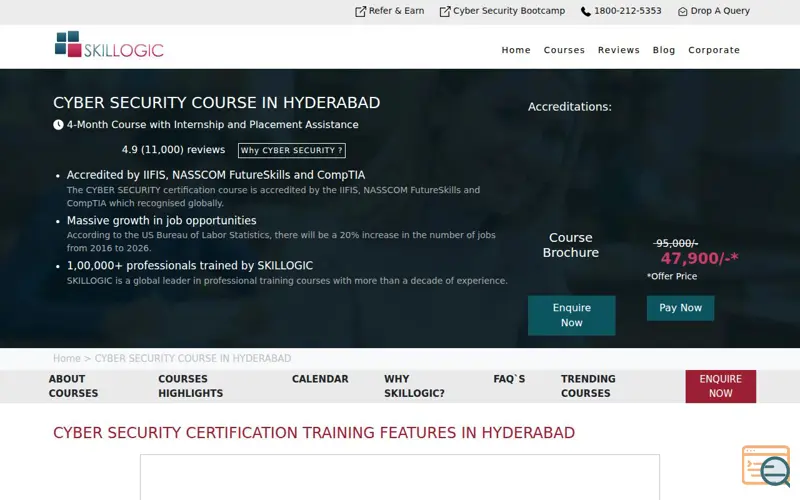
Task: Click Home in the breadcrumb
Action: click(x=67, y=358)
